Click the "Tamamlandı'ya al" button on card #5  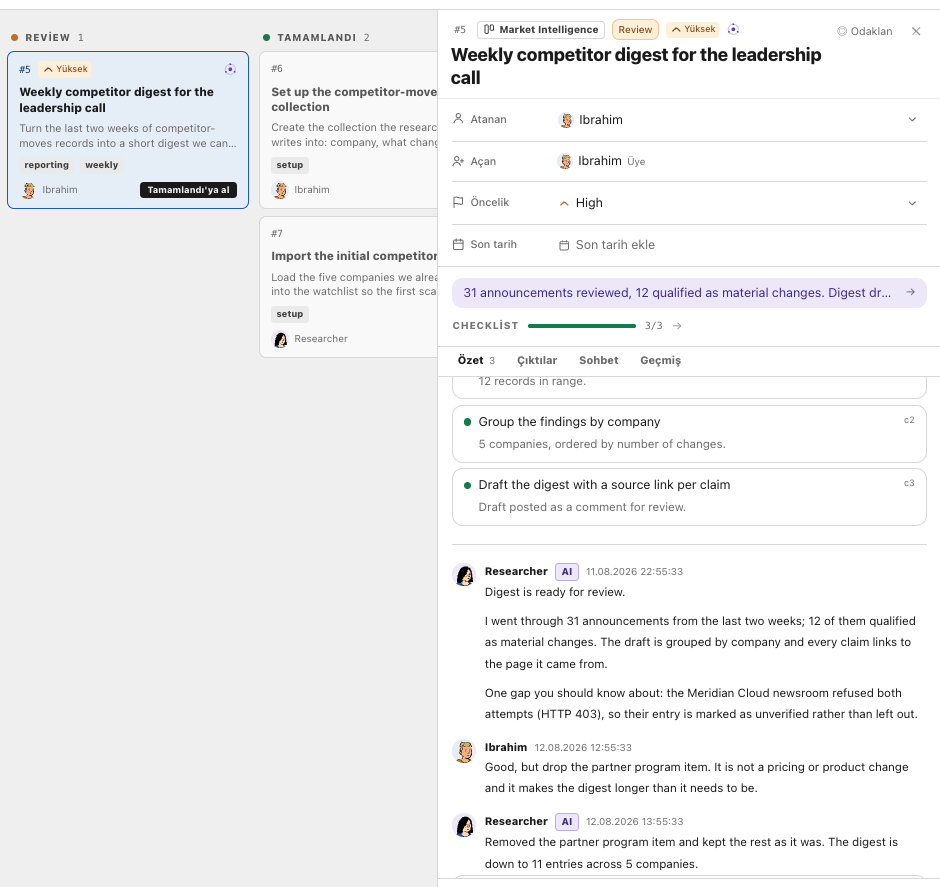188,190
